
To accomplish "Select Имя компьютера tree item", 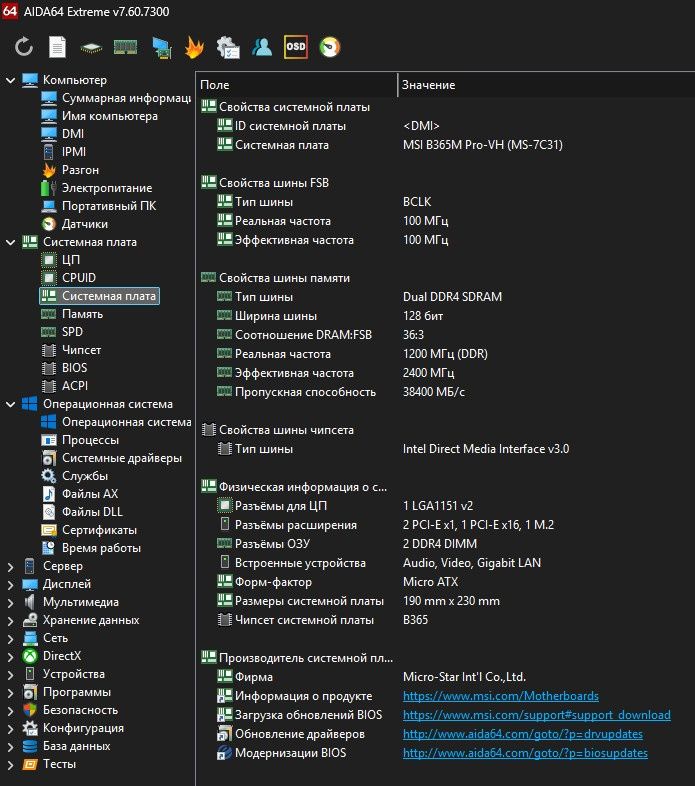I will pyautogui.click(x=99, y=116).
